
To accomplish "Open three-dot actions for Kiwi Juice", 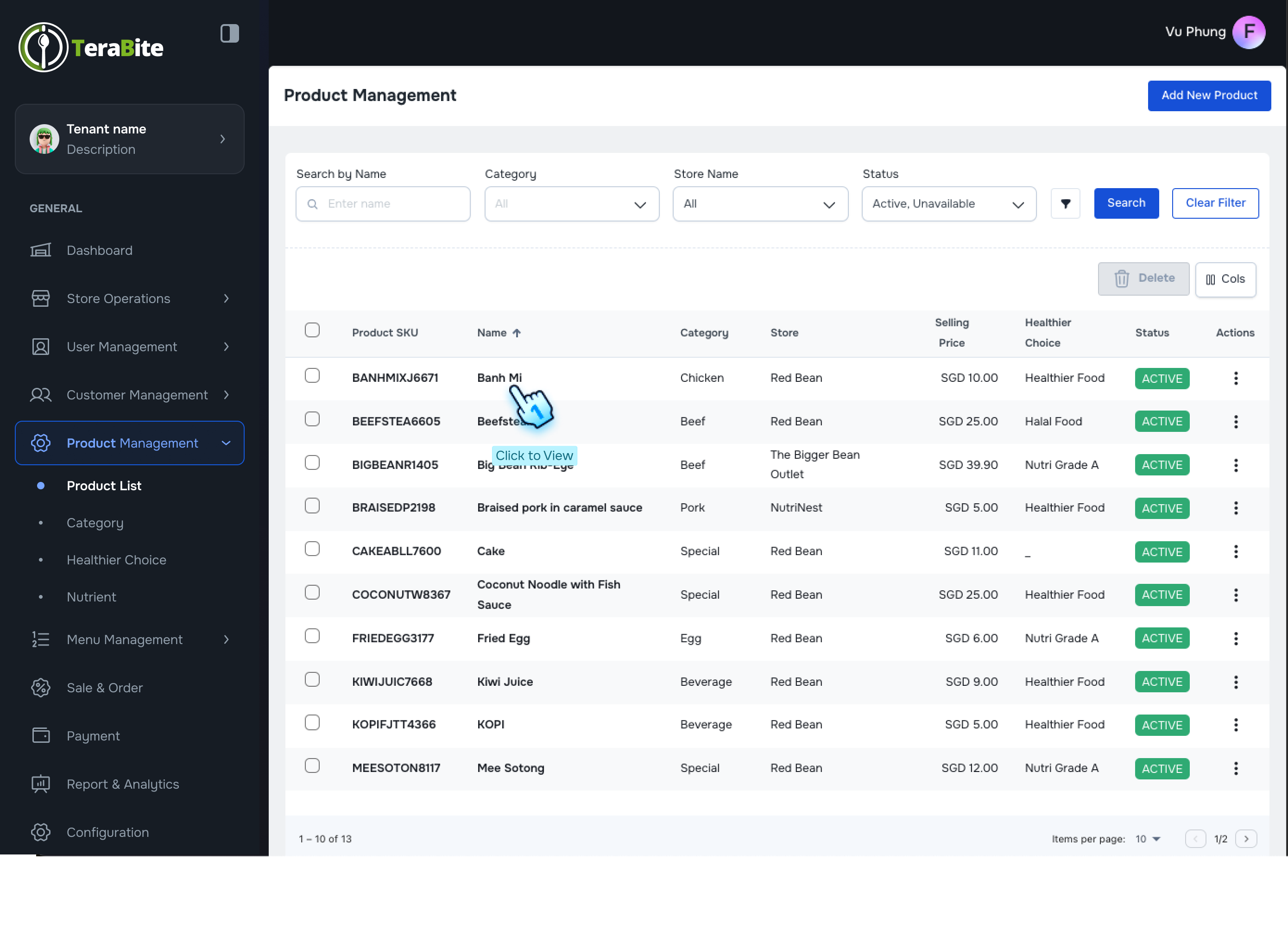I will click(x=1236, y=682).
